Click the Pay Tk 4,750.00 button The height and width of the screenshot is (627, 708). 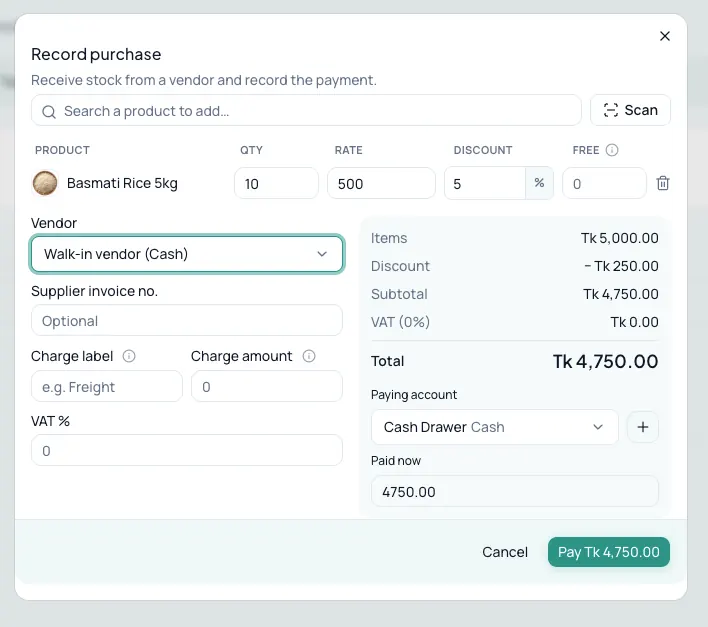tap(609, 552)
